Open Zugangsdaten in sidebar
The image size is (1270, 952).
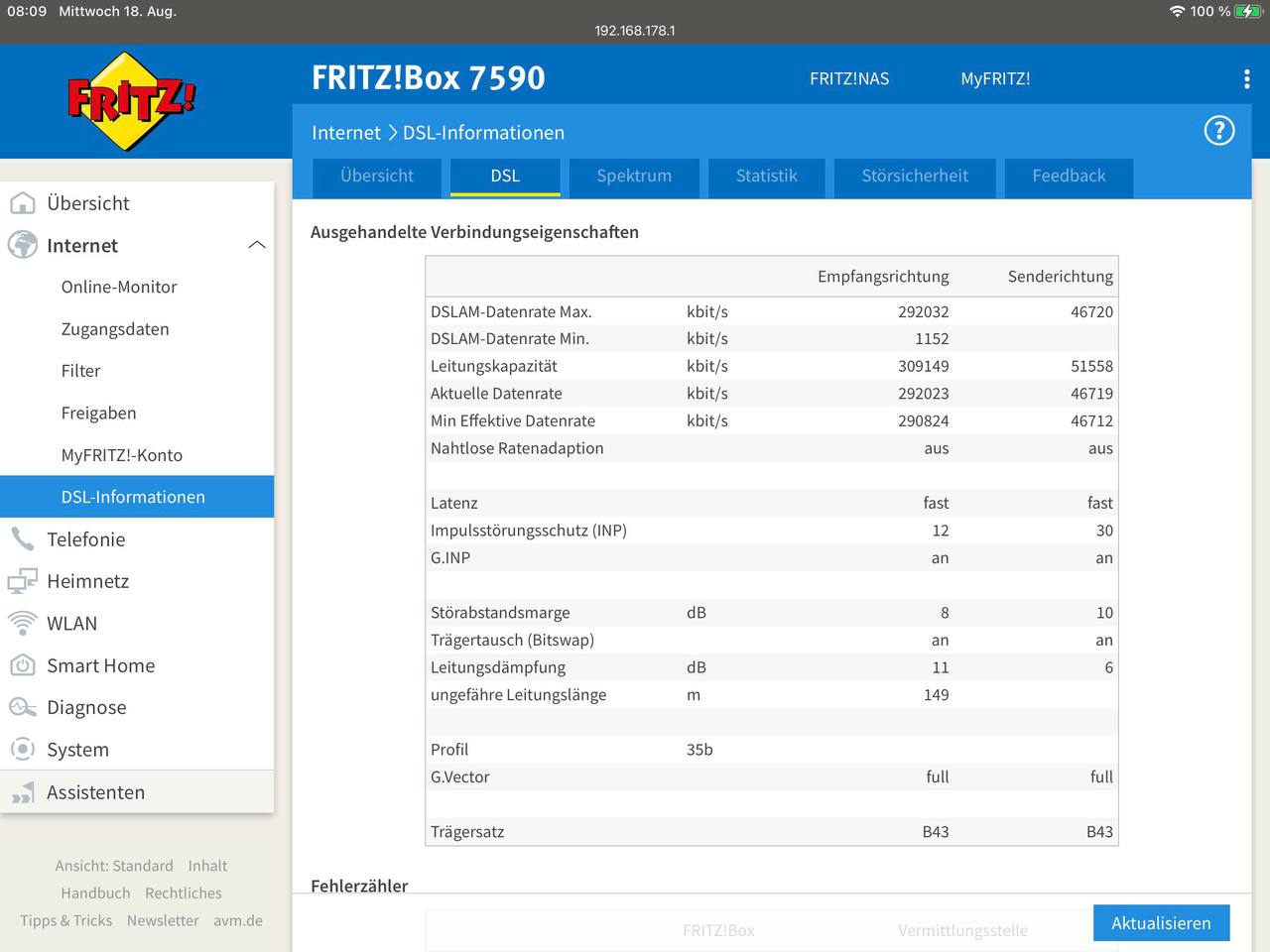pyautogui.click(x=115, y=329)
